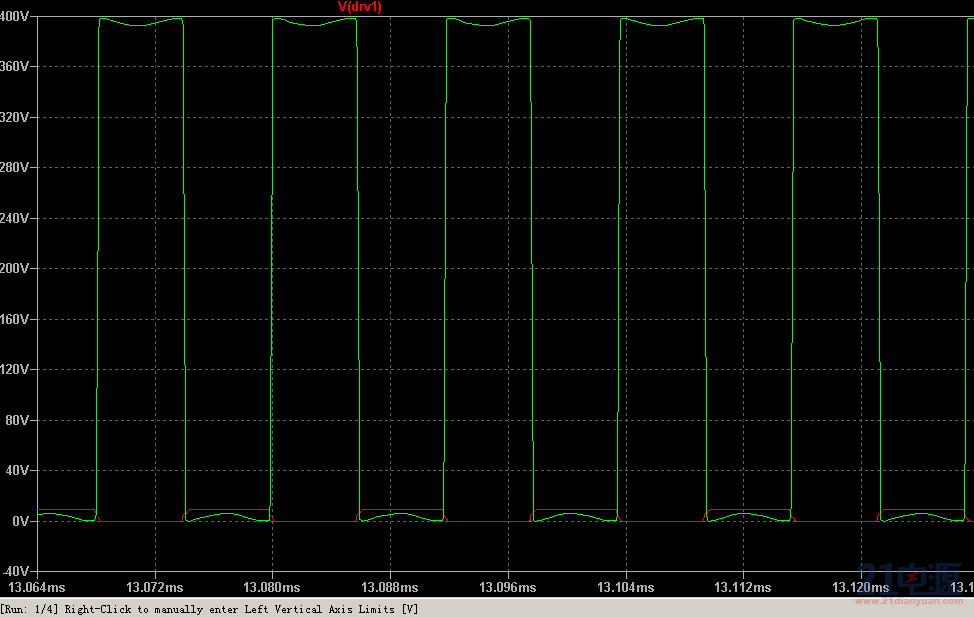Click the 13.072ms time axis label
The image size is (974, 617).
pos(155,587)
